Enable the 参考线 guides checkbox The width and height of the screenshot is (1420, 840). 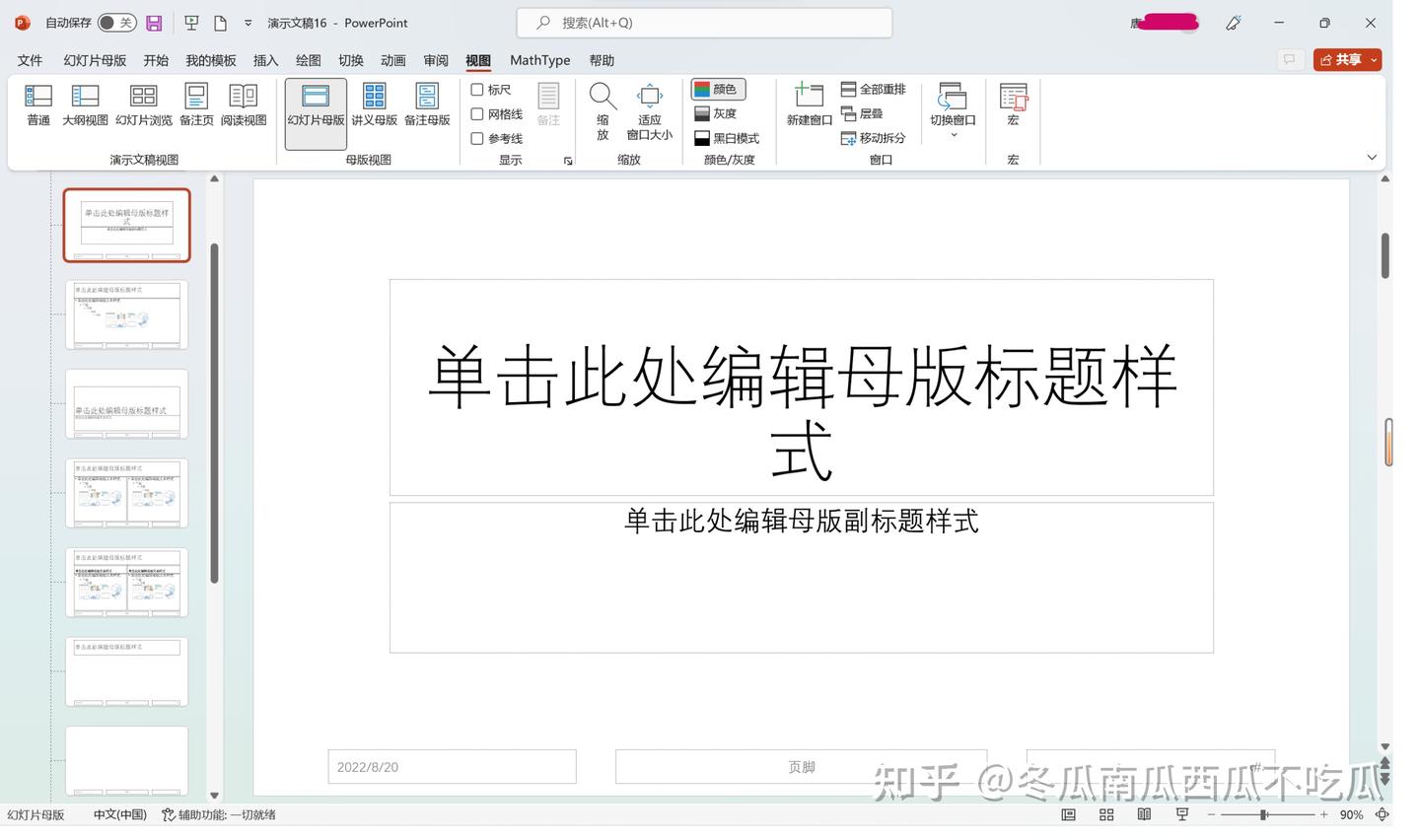click(x=476, y=138)
